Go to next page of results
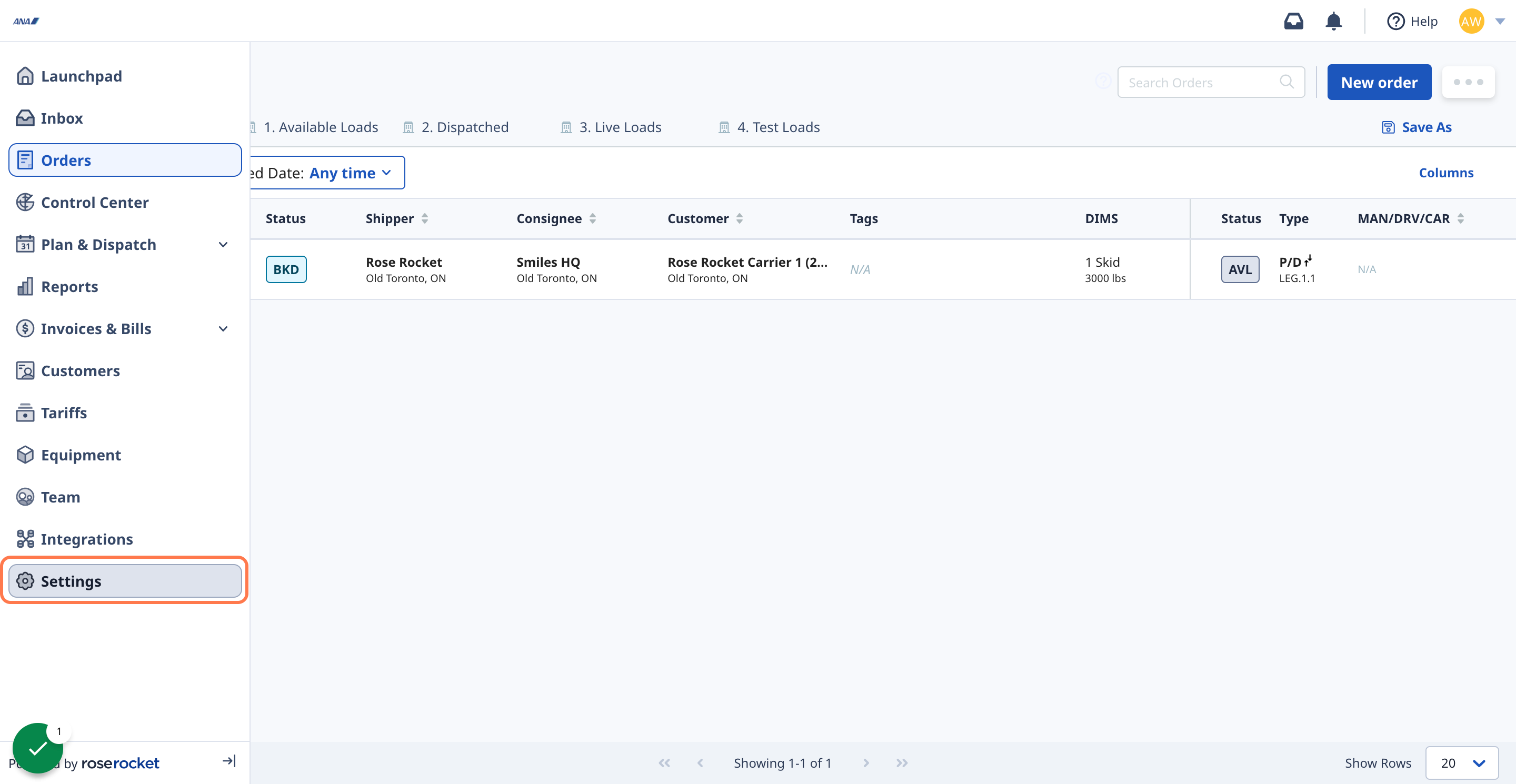This screenshot has height=784, width=1516. [x=866, y=763]
